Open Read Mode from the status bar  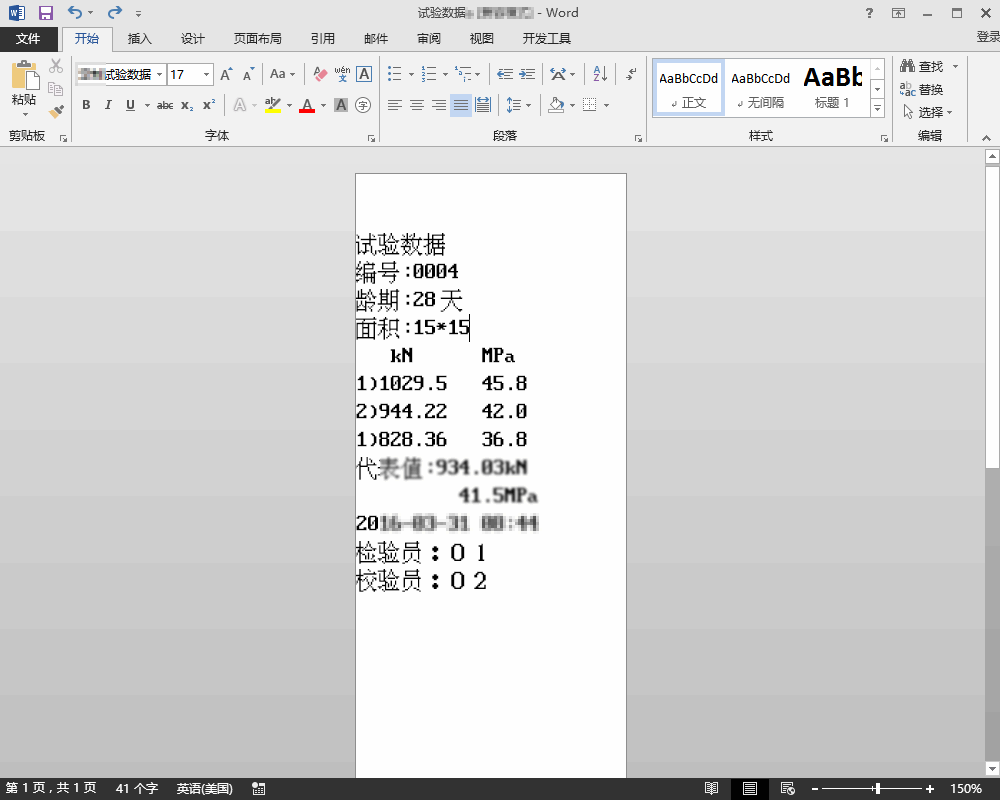[712, 789]
